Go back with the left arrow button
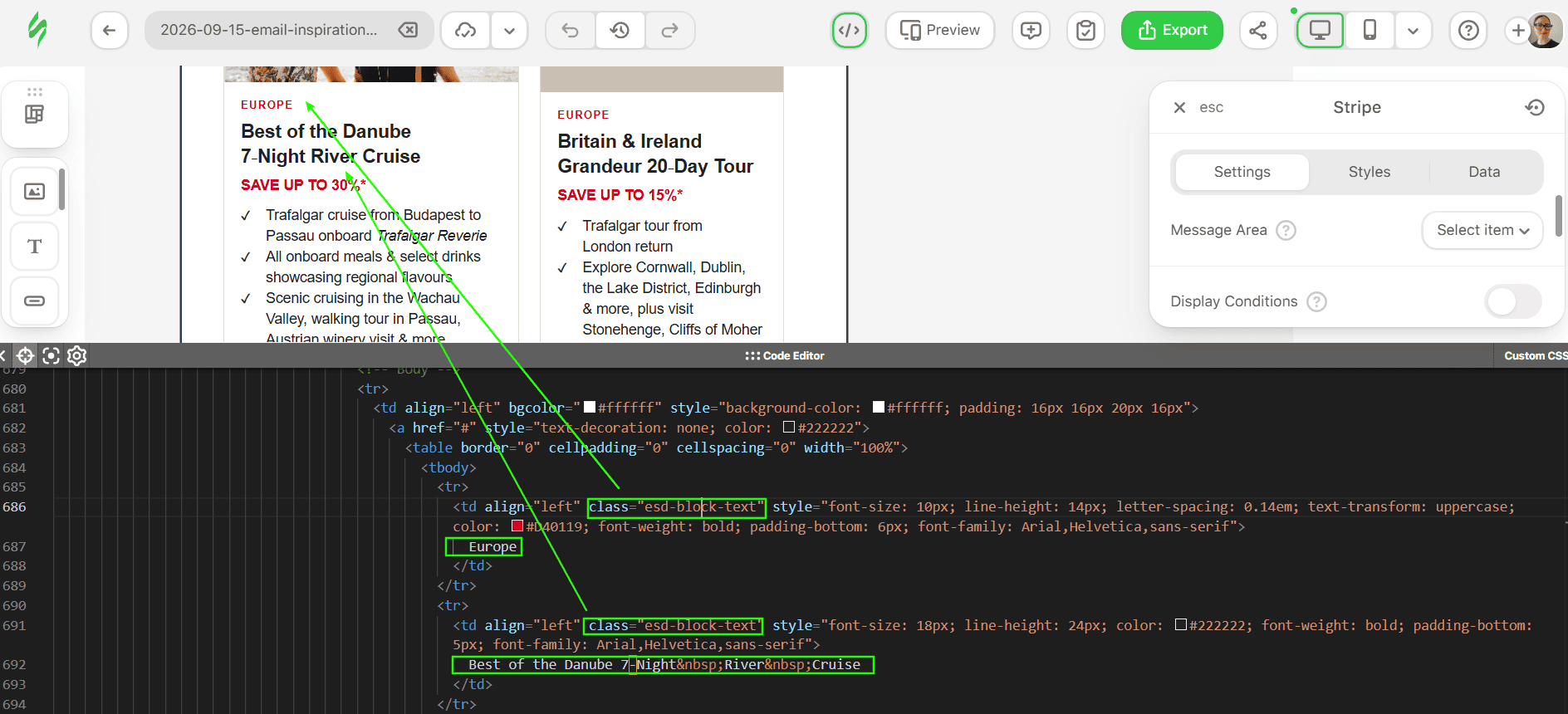Viewport: 1568px width, 714px height. point(109,31)
